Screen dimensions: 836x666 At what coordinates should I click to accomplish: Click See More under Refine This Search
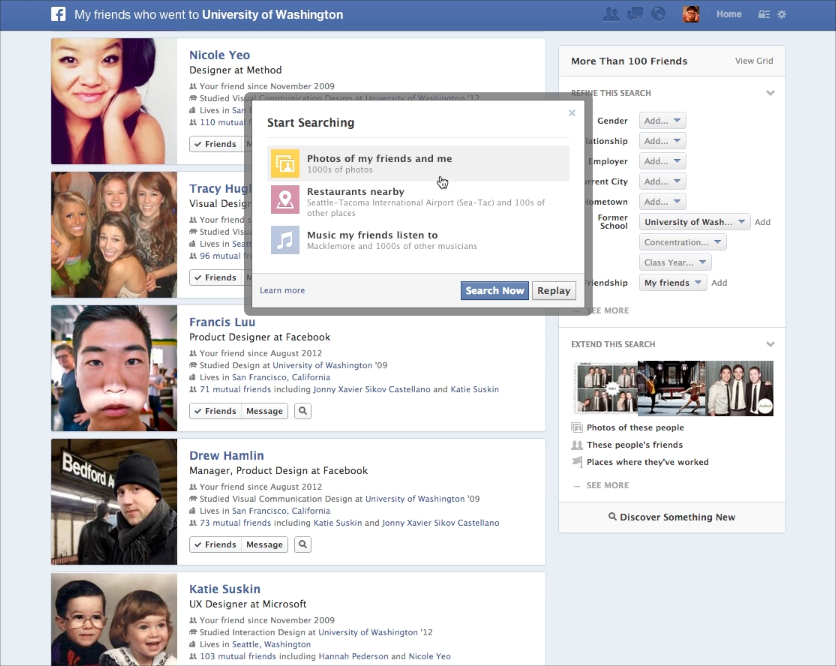[x=607, y=310]
